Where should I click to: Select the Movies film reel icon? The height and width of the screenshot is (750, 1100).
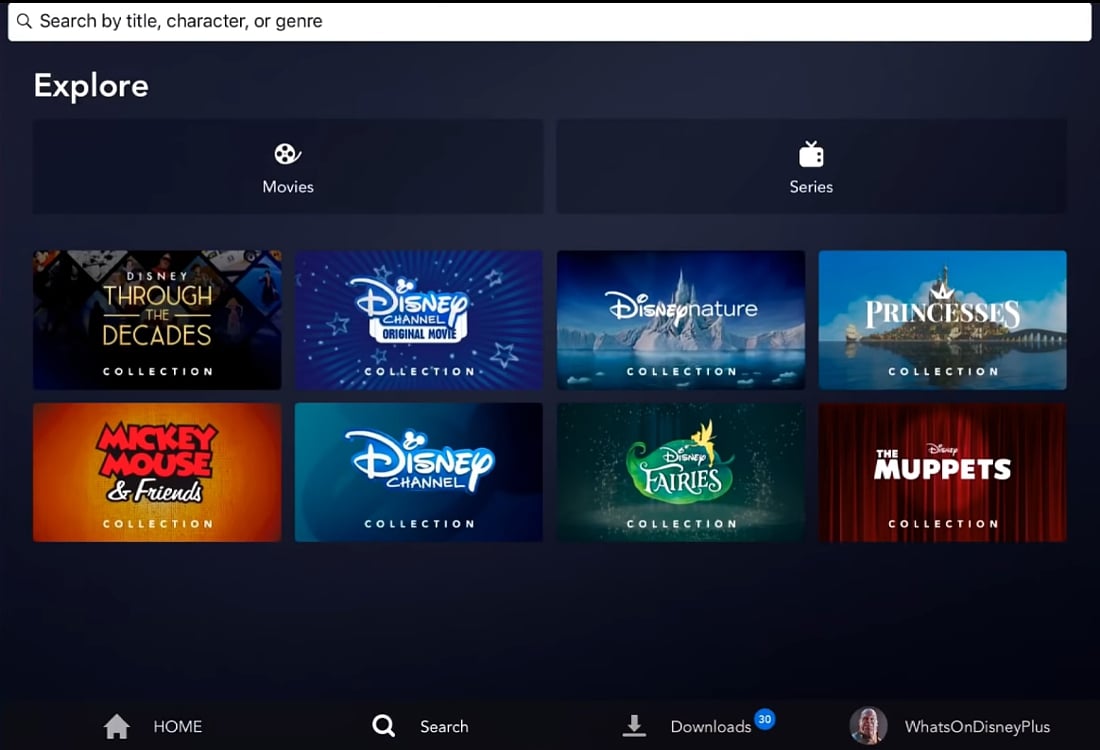point(287,155)
